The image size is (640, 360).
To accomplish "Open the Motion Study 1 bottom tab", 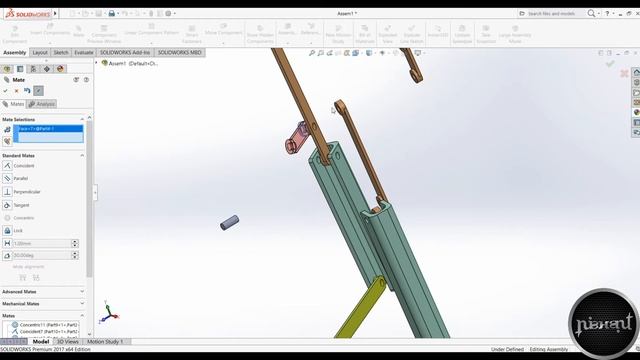I will pos(105,342).
